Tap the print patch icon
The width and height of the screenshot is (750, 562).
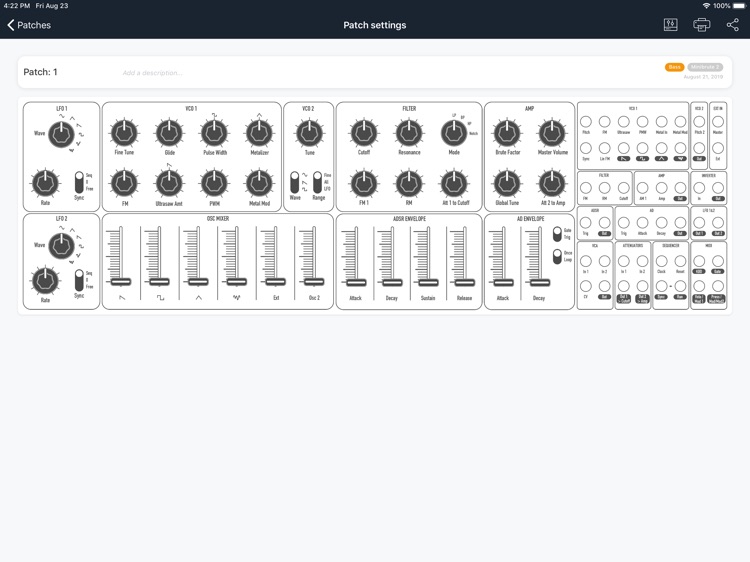701,25
